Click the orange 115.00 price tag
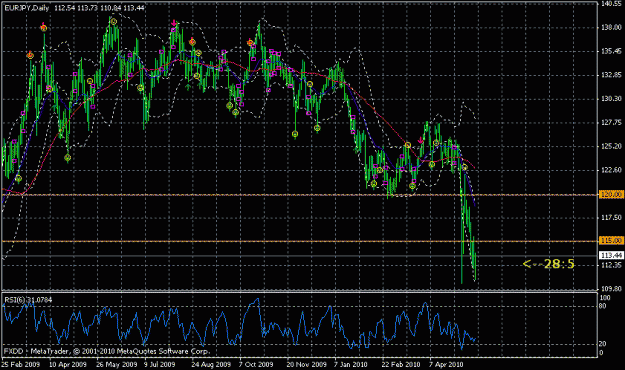This screenshot has width=625, height=370. (611, 241)
